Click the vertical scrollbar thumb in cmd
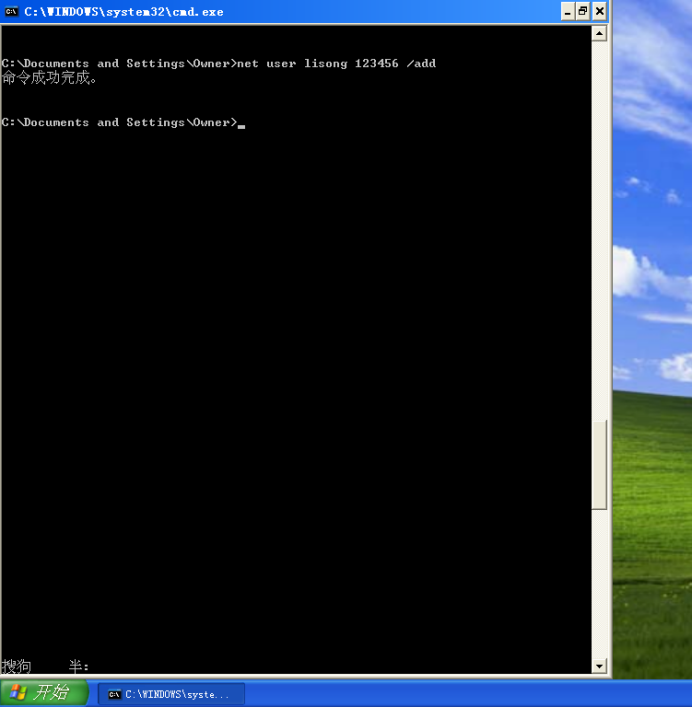692x708 pixels. tap(599, 465)
